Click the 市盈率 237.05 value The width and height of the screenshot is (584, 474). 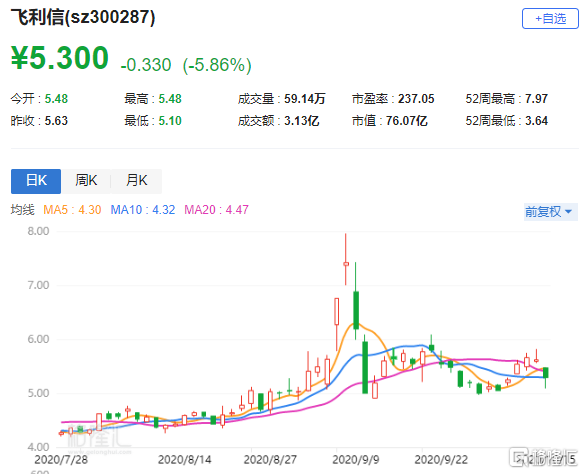(416, 99)
